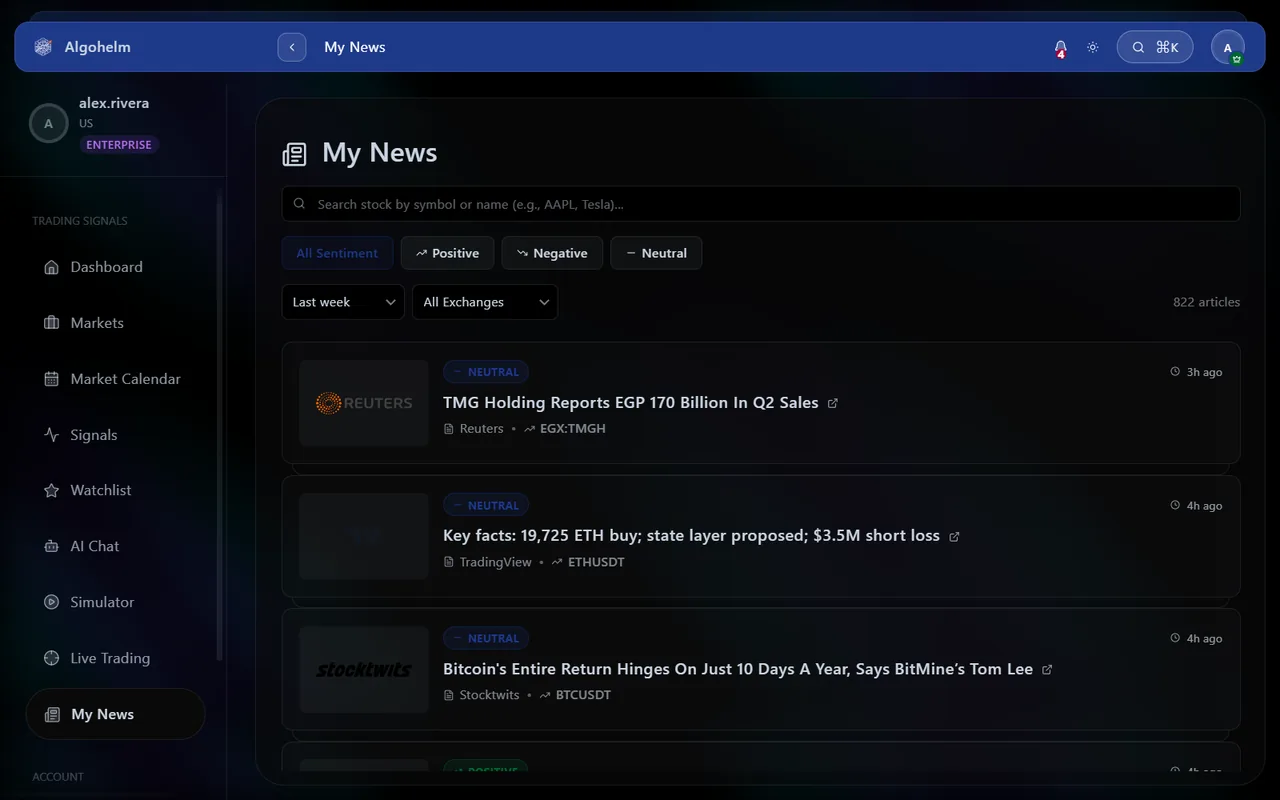Click the Markets building icon
1280x800 pixels.
tap(52, 323)
